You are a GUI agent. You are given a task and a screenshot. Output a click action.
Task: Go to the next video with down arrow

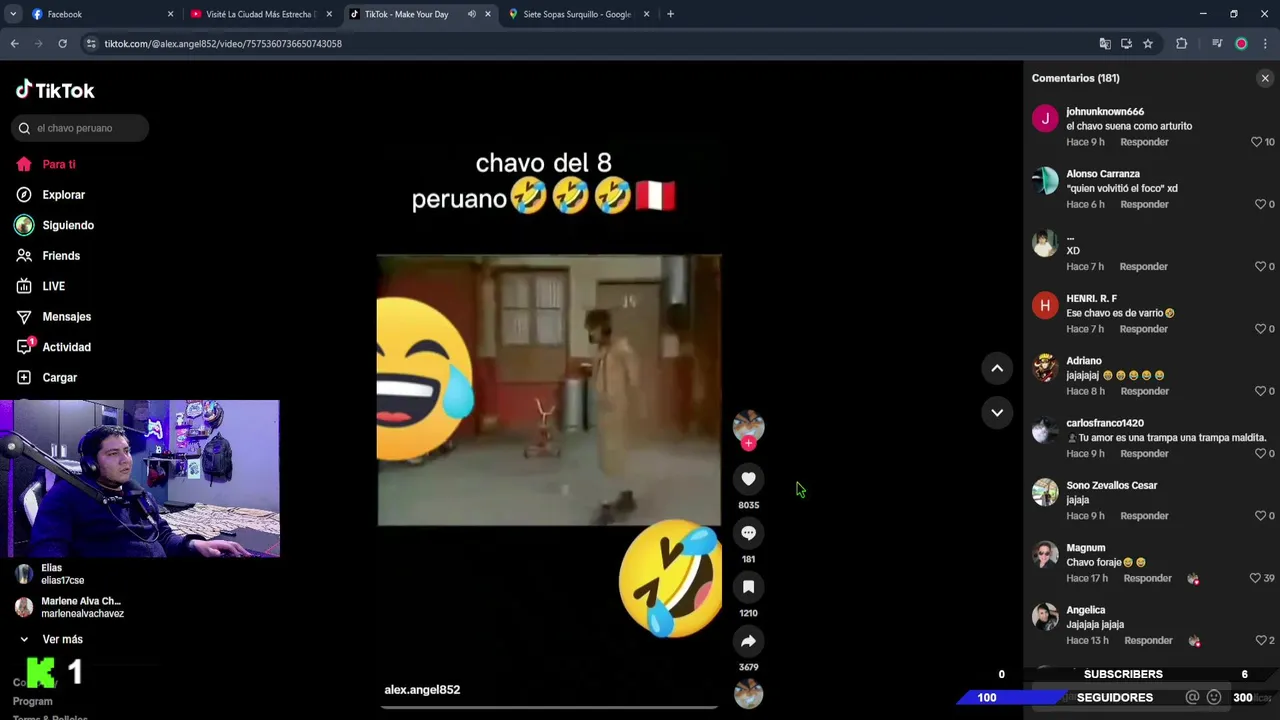[x=997, y=412]
